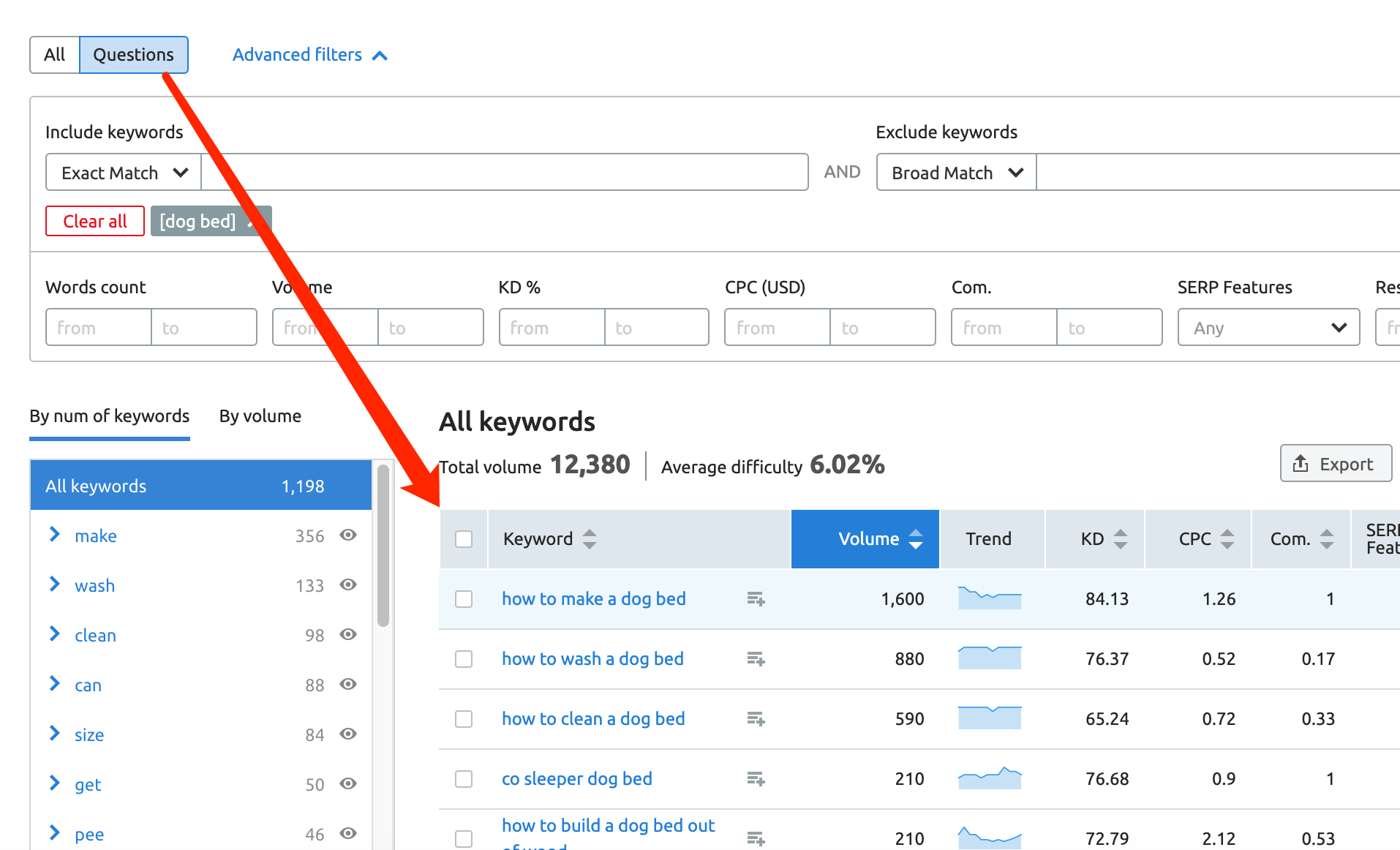
Task: Click Words count 'from' field
Action: 99,328
